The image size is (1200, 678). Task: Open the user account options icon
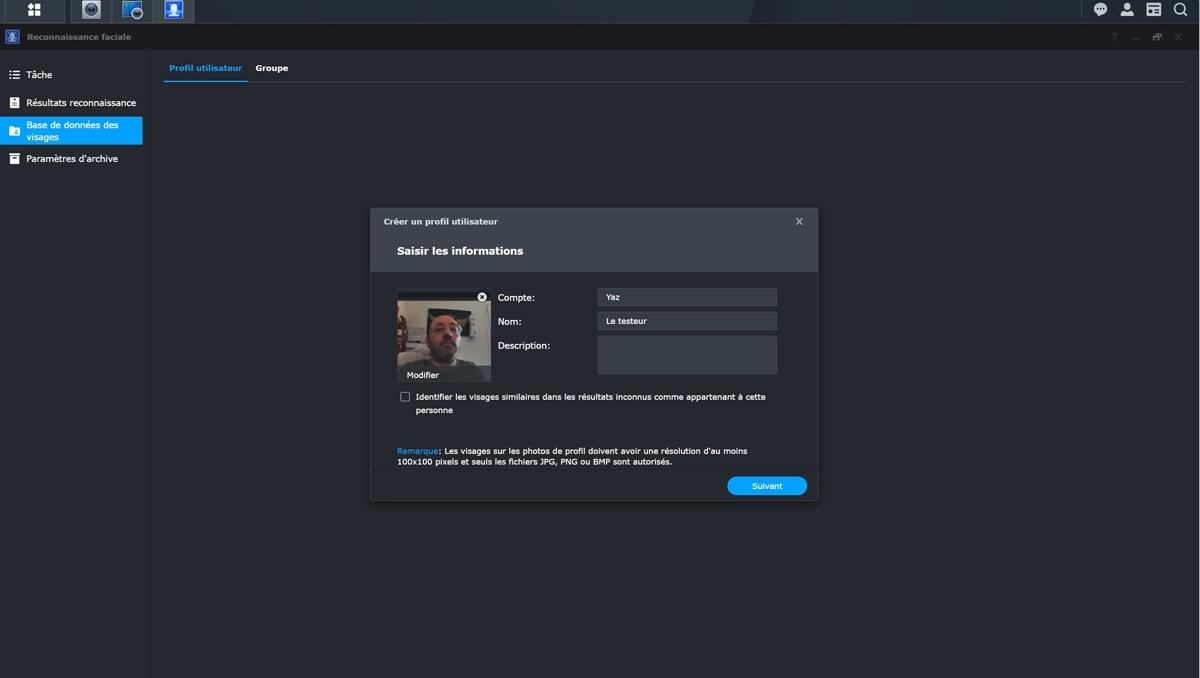(x=1127, y=10)
